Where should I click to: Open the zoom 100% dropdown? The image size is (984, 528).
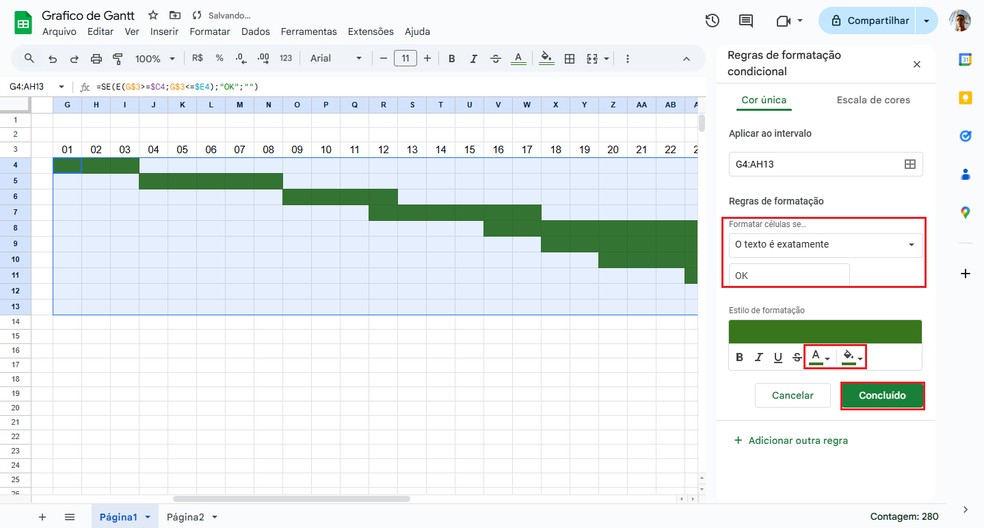154,58
